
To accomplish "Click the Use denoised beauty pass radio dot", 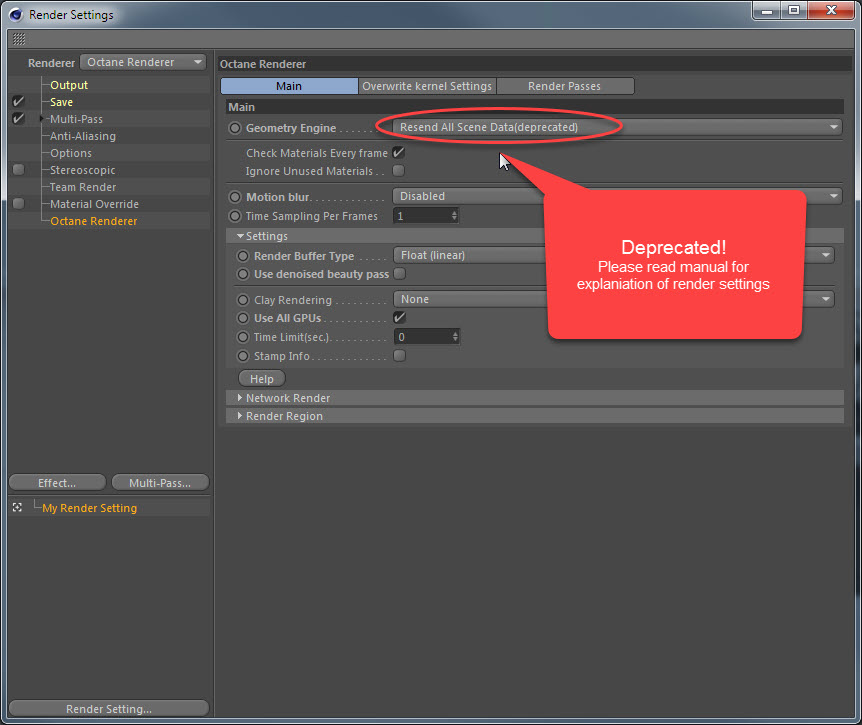I will 242,274.
